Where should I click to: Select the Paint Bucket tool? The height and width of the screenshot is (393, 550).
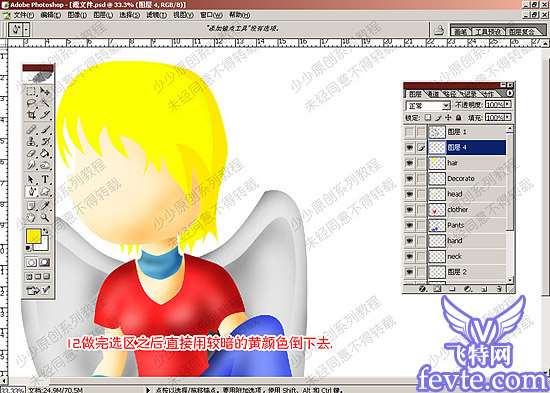point(45,153)
